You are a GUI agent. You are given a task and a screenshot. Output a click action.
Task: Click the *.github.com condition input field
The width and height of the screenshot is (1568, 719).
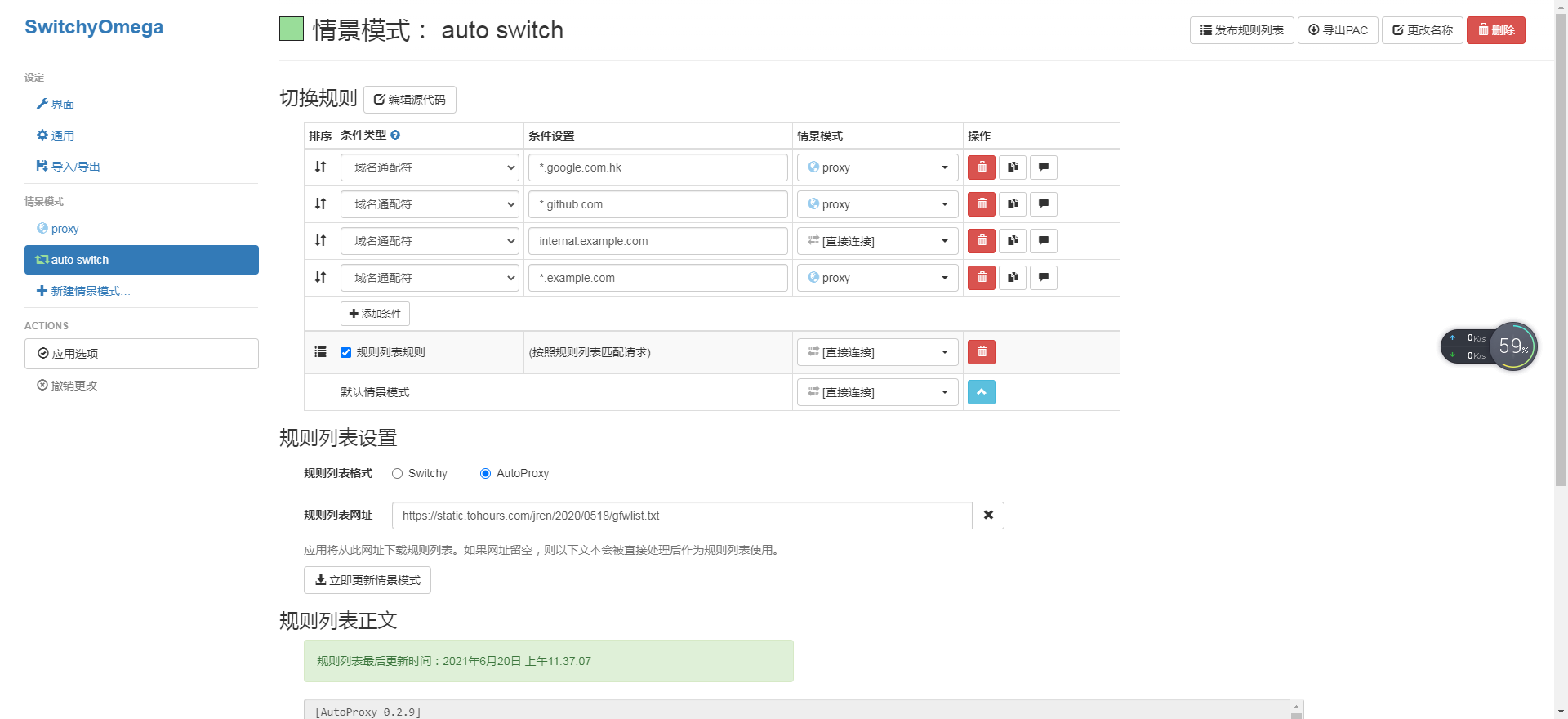(x=657, y=204)
